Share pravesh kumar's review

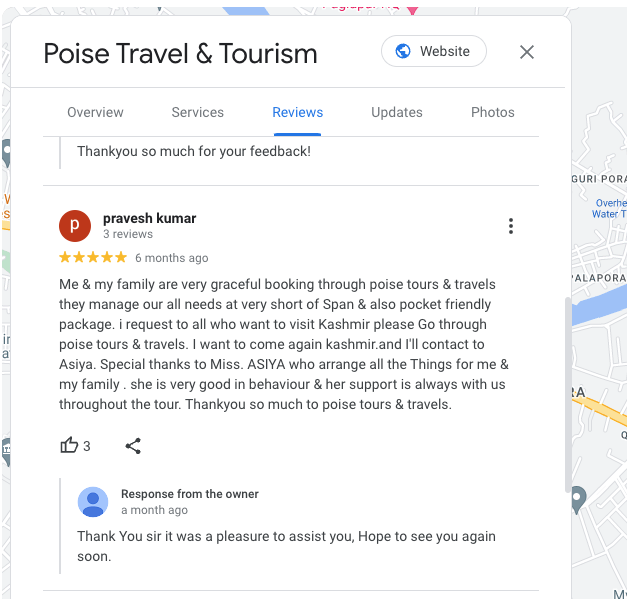tap(133, 445)
